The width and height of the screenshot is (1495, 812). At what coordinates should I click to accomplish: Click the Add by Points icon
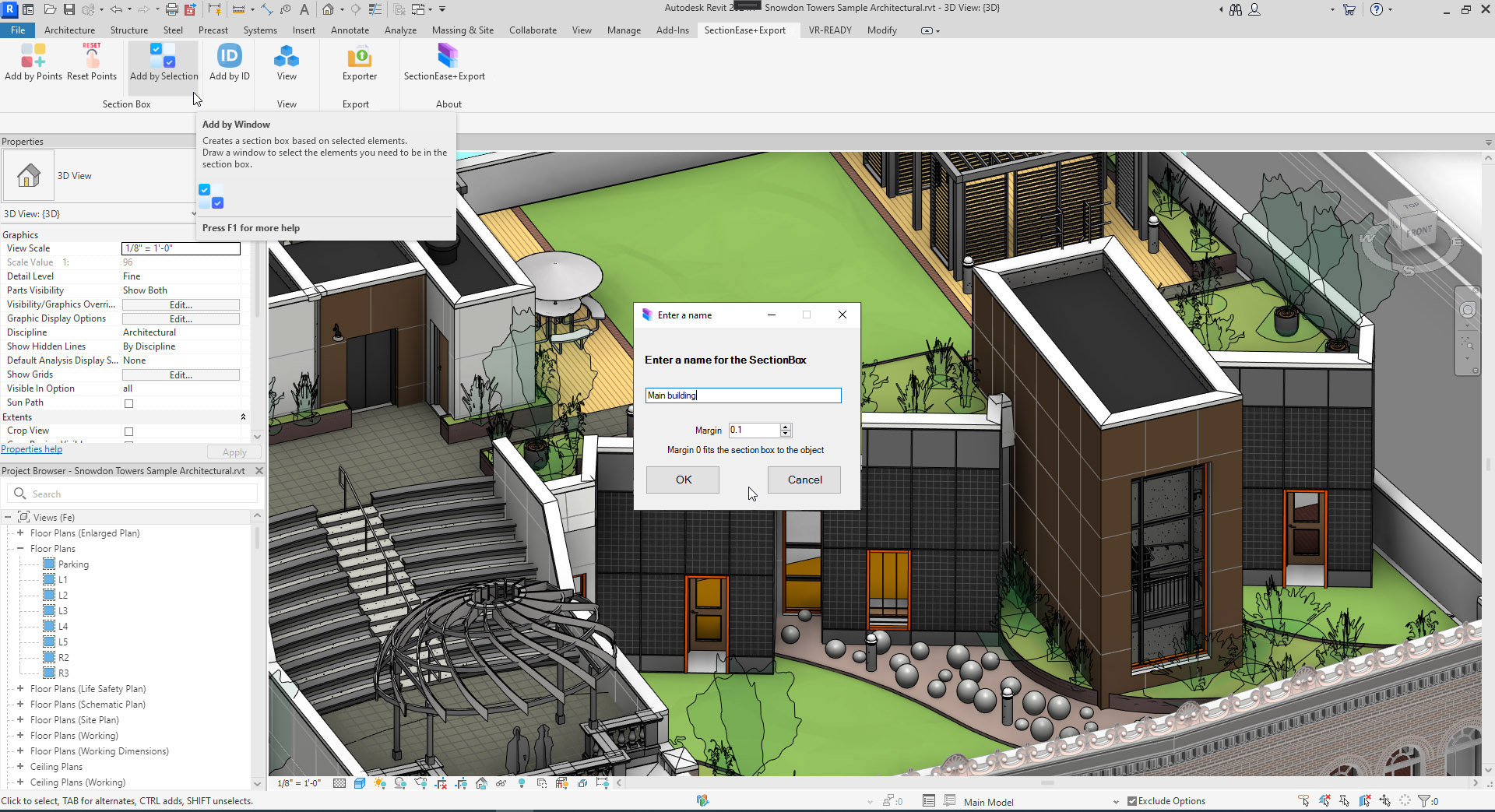(x=33, y=56)
